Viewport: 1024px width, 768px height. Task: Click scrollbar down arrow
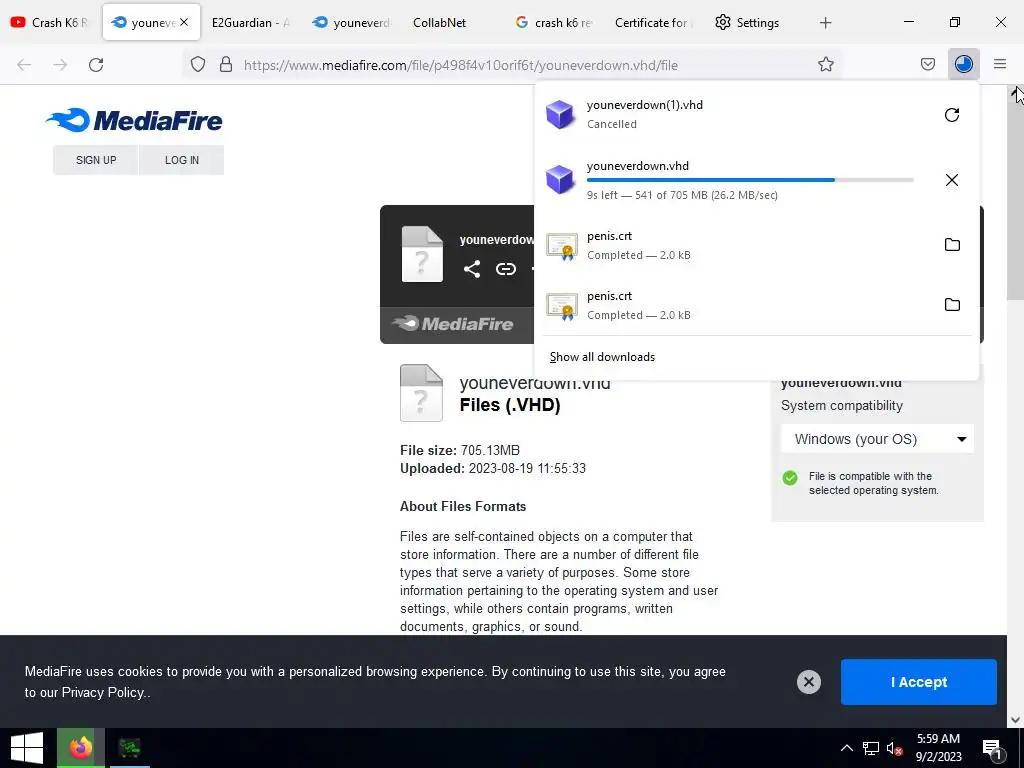pyautogui.click(x=1015, y=720)
